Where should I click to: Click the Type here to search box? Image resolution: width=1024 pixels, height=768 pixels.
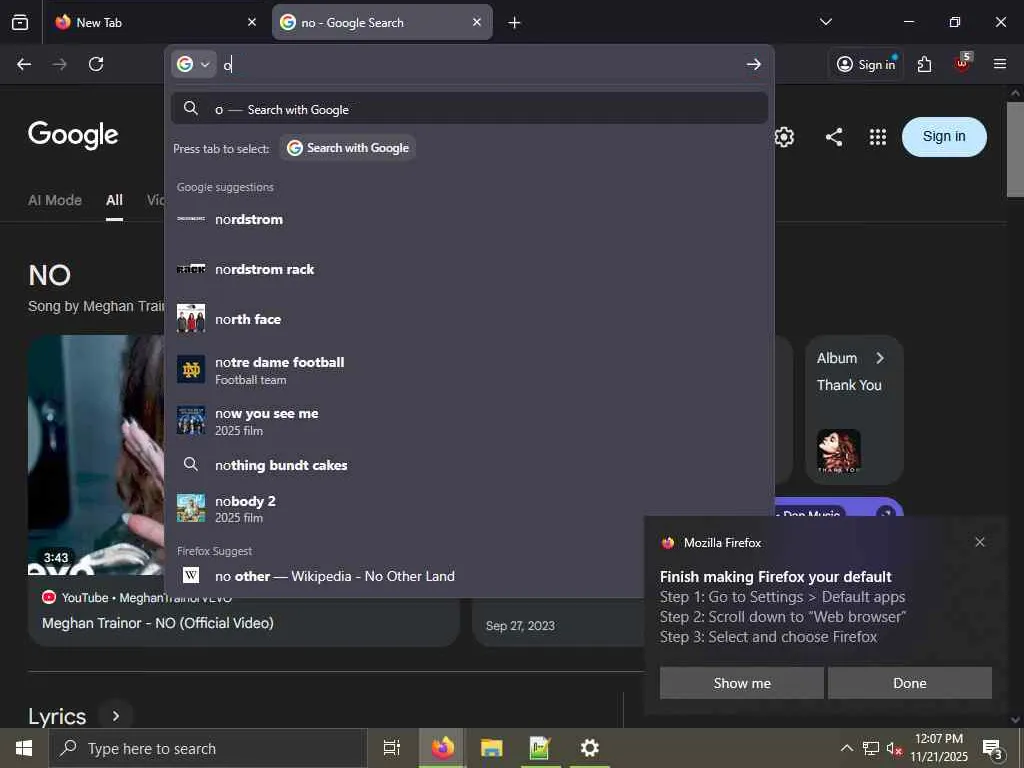(x=208, y=748)
